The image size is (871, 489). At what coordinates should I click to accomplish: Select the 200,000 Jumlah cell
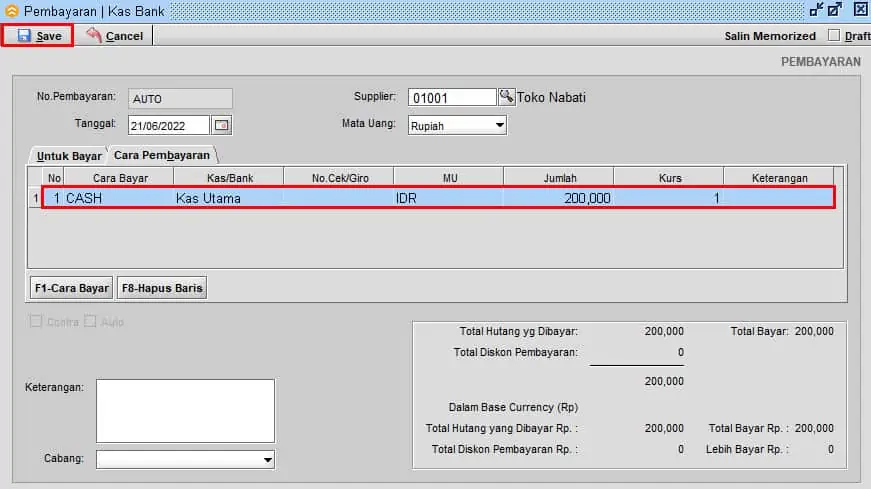click(x=558, y=198)
